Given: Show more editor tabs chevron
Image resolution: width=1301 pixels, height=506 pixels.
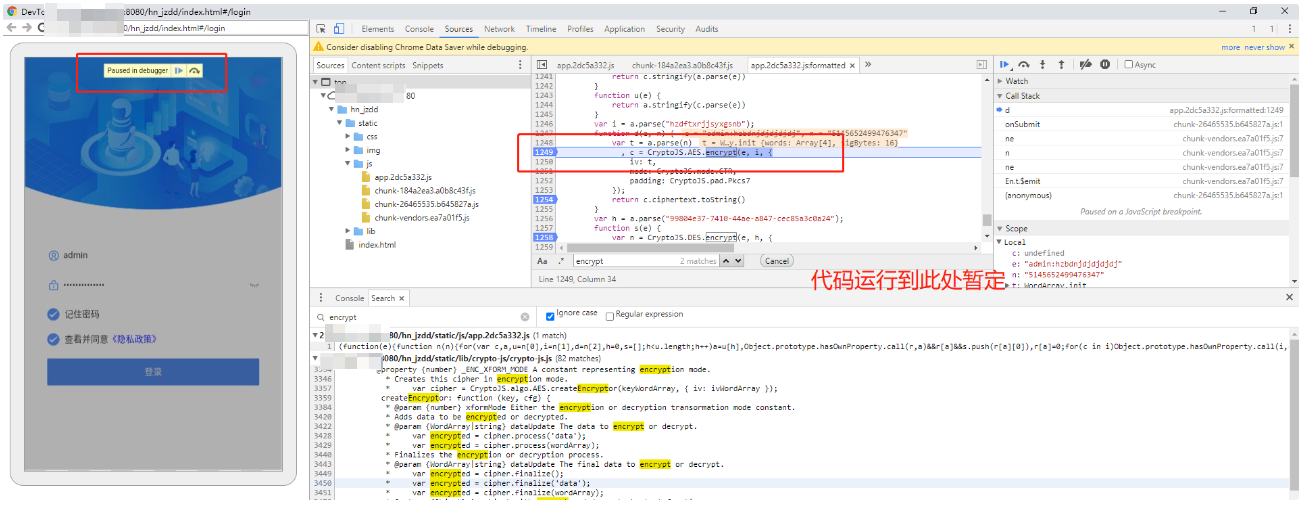Looking at the screenshot, I should coord(867,65).
